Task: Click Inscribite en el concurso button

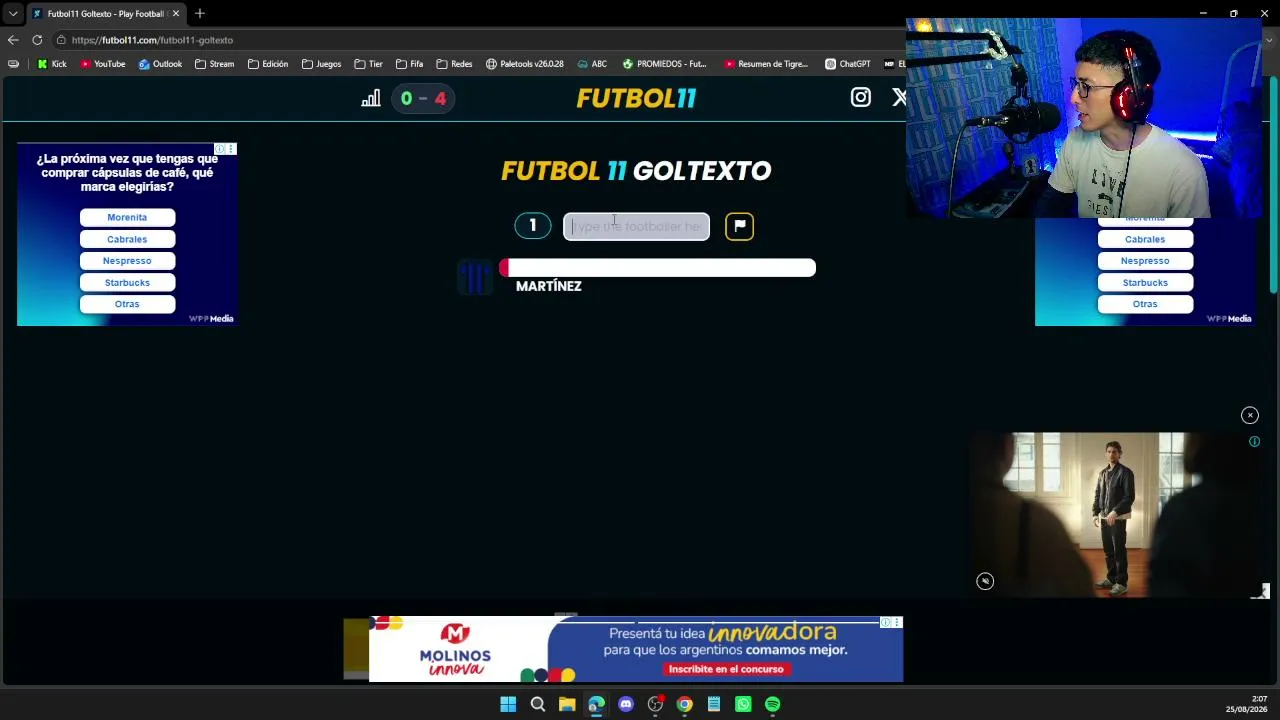Action: [x=726, y=669]
